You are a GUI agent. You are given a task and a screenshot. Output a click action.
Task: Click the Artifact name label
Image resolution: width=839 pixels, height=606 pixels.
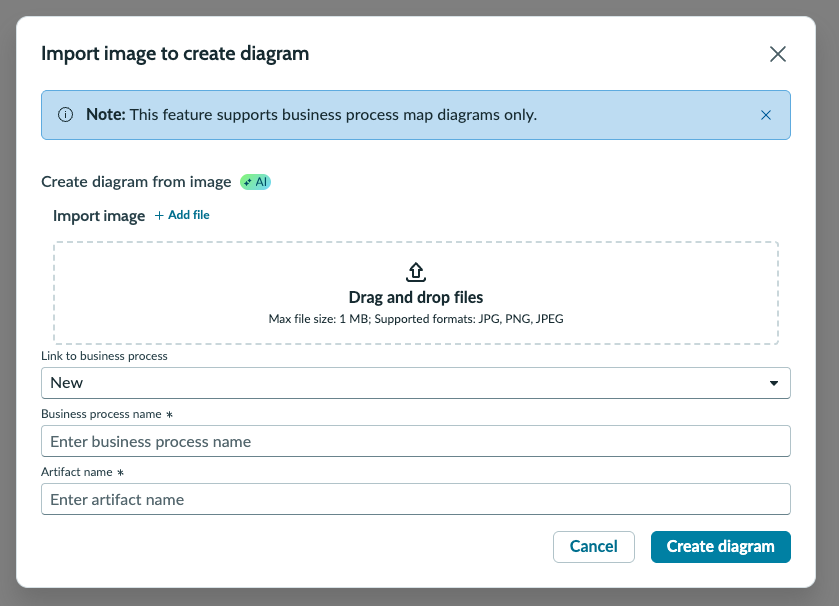click(77, 472)
